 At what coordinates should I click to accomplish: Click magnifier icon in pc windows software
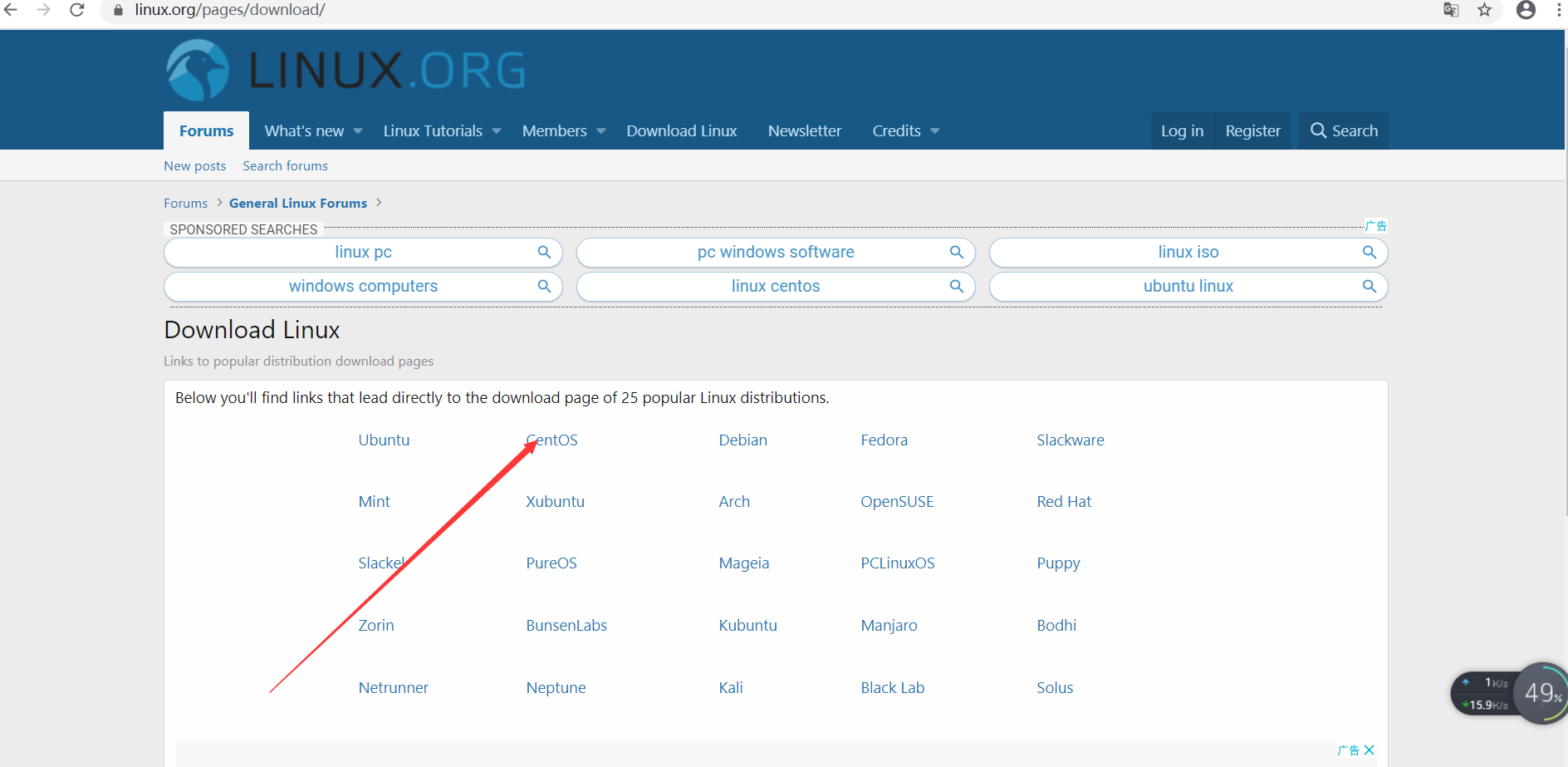pos(957,252)
